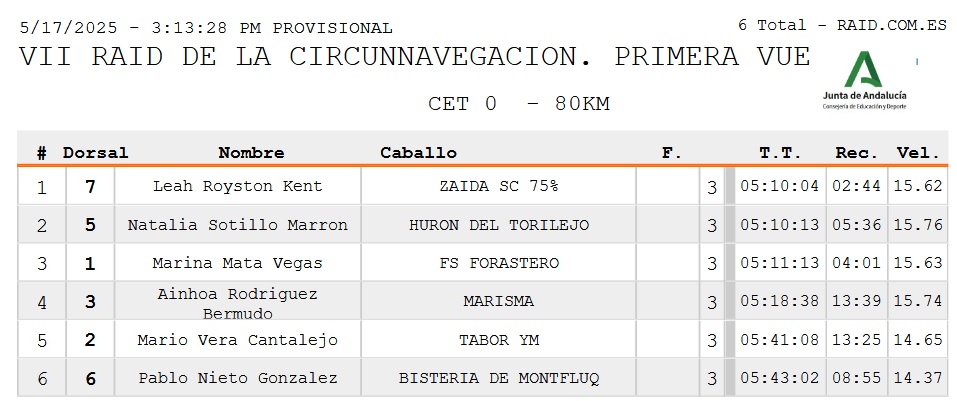Screen dimensions: 957x401
Task: Click the Nombre column header
Action: 251,153
